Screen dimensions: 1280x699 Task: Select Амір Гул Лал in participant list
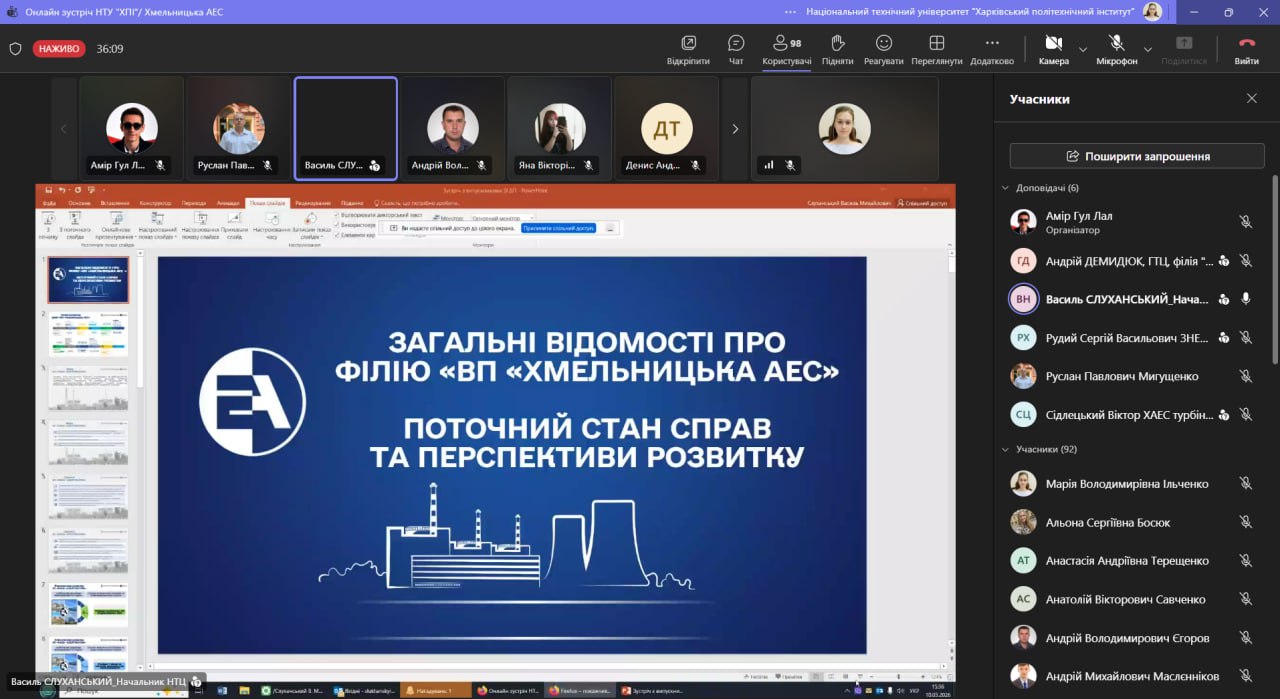pos(1078,222)
